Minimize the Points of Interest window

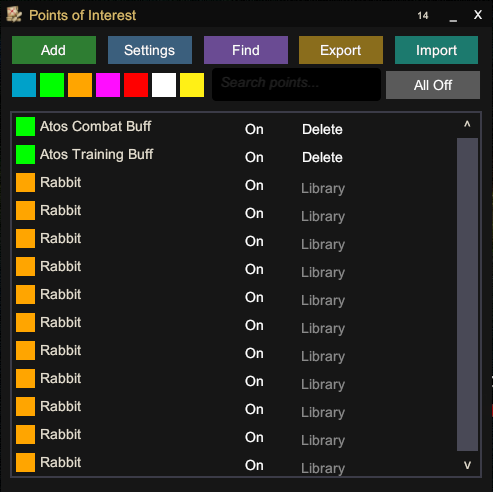click(453, 17)
